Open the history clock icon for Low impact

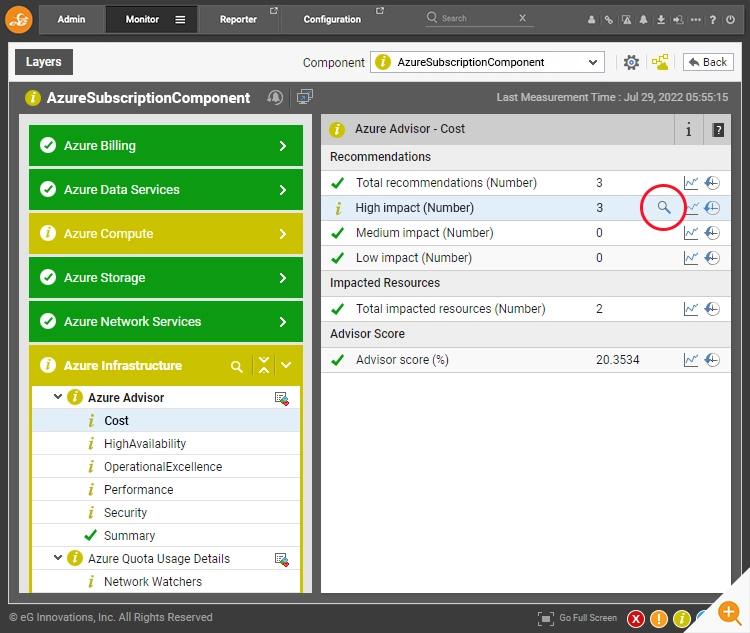712,258
